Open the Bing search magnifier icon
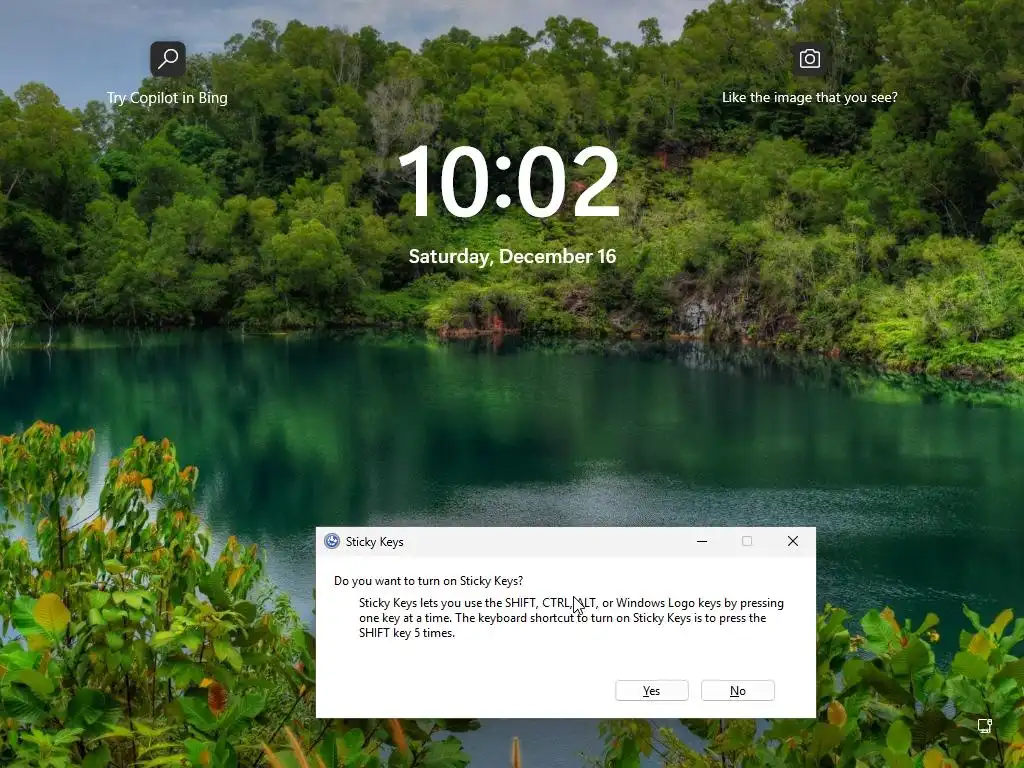Screen dimensions: 1024x768 coord(168,59)
